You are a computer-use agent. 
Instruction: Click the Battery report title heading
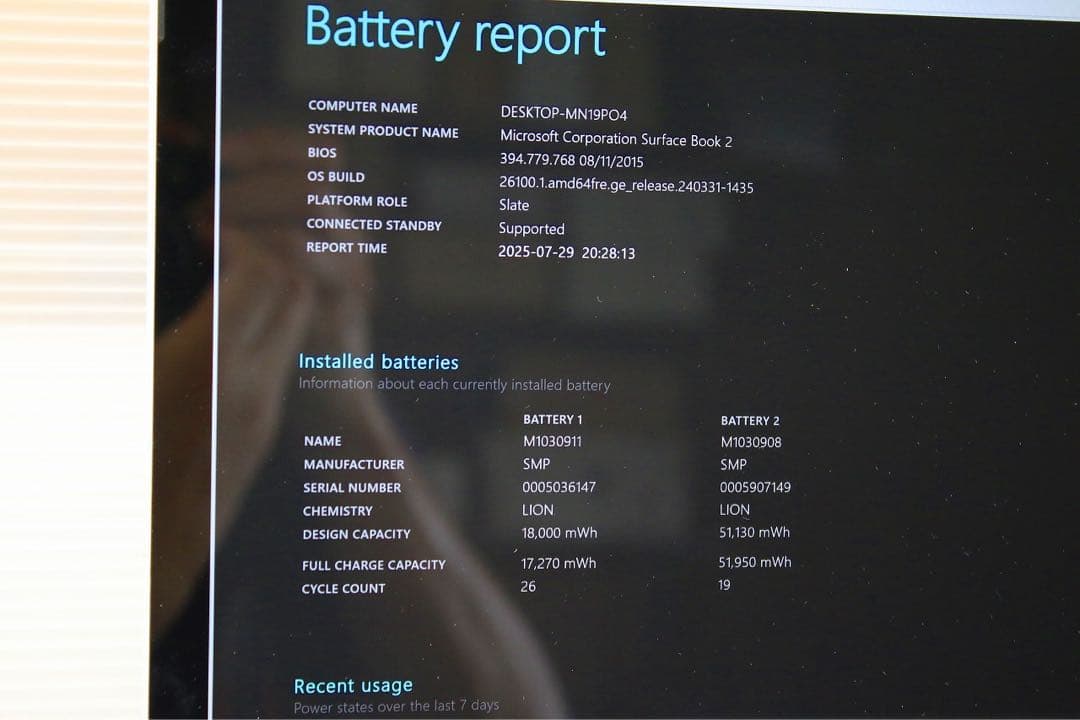coord(455,33)
